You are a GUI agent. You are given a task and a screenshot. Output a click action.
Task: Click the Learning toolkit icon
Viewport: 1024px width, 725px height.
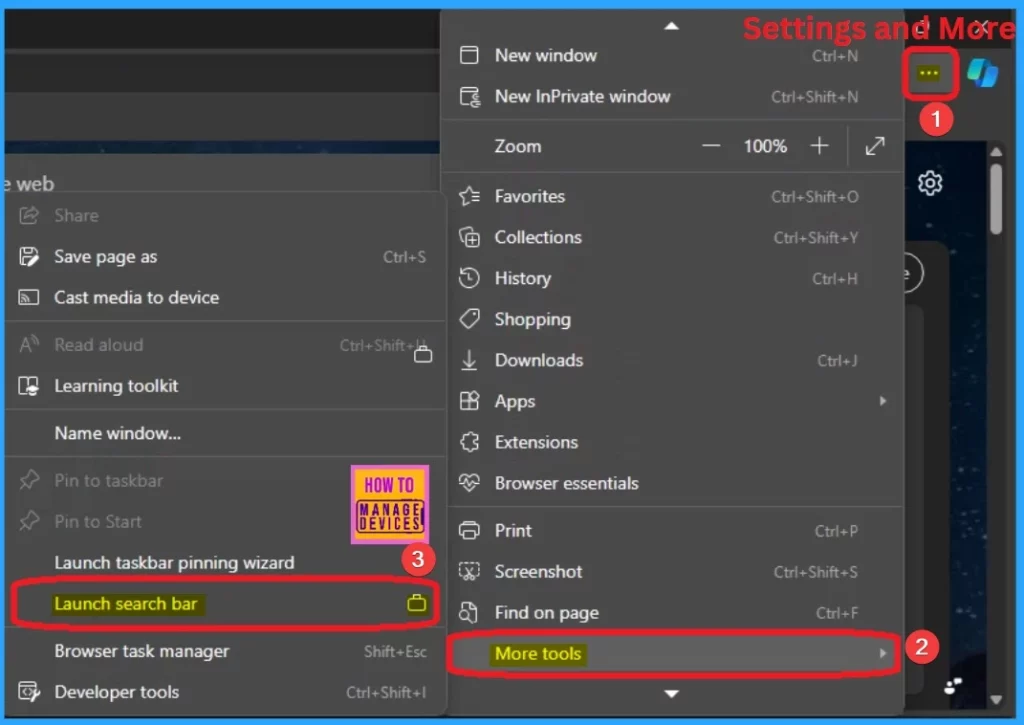click(29, 386)
